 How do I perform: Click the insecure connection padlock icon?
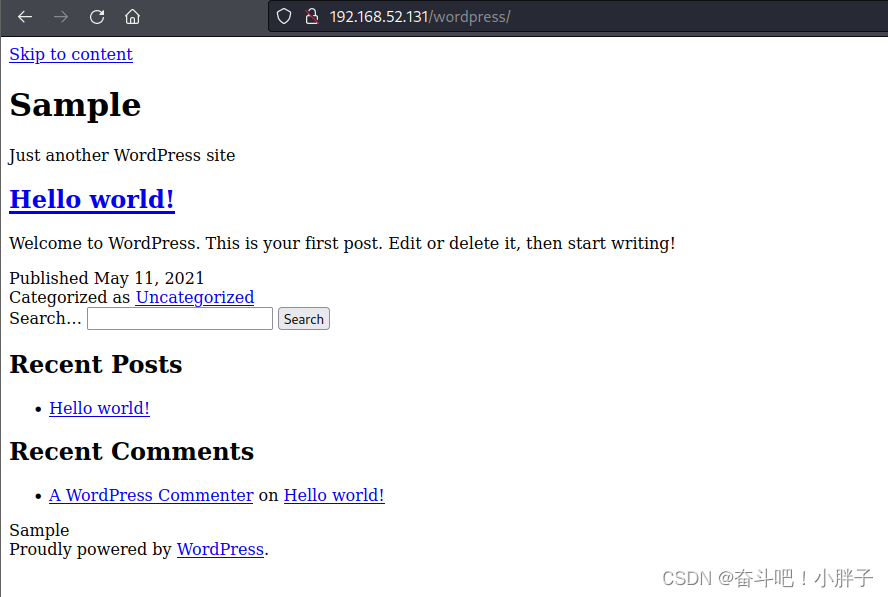click(311, 17)
